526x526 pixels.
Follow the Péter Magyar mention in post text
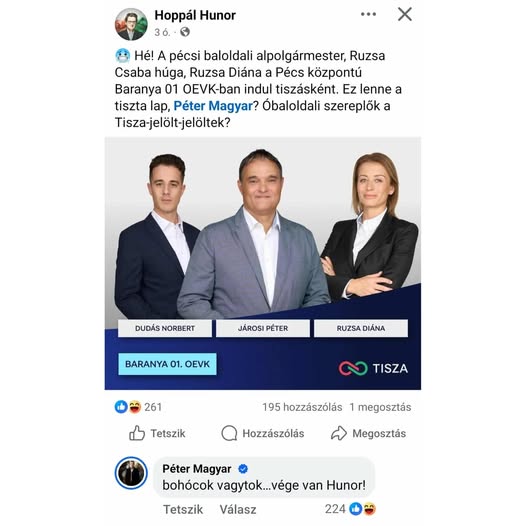pos(213,106)
